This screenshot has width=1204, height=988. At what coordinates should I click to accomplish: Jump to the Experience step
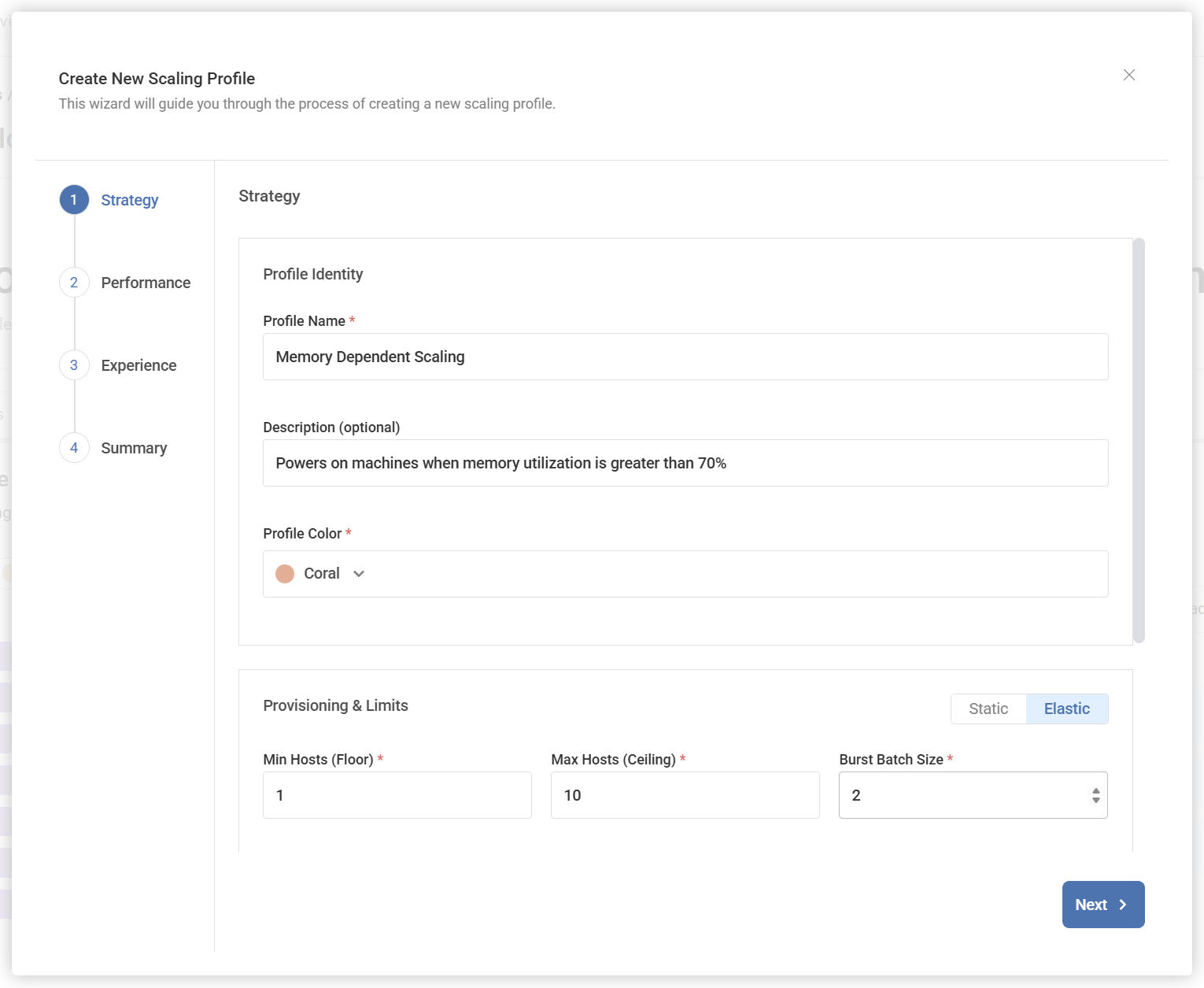click(138, 365)
